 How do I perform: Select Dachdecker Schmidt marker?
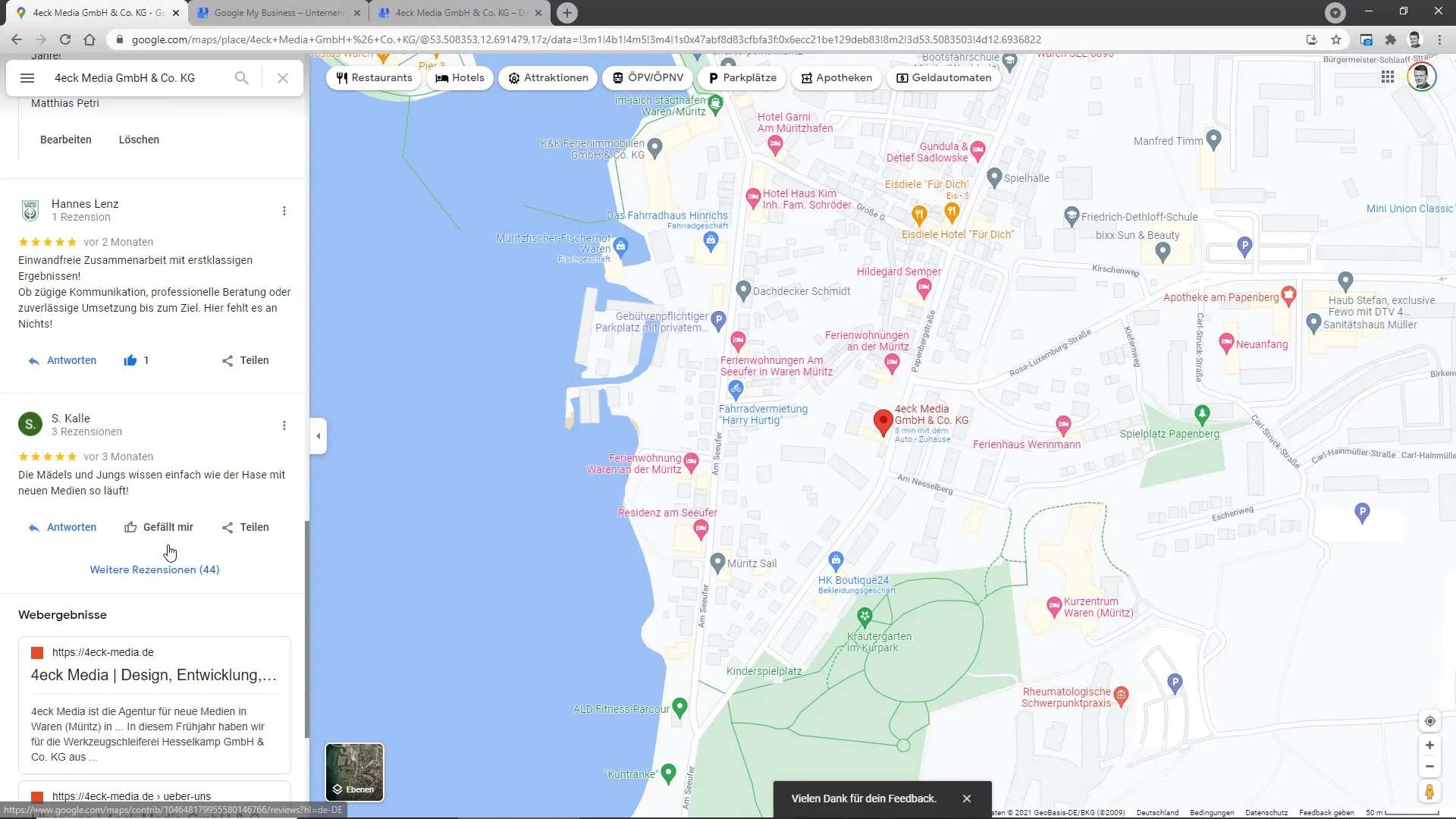743,290
